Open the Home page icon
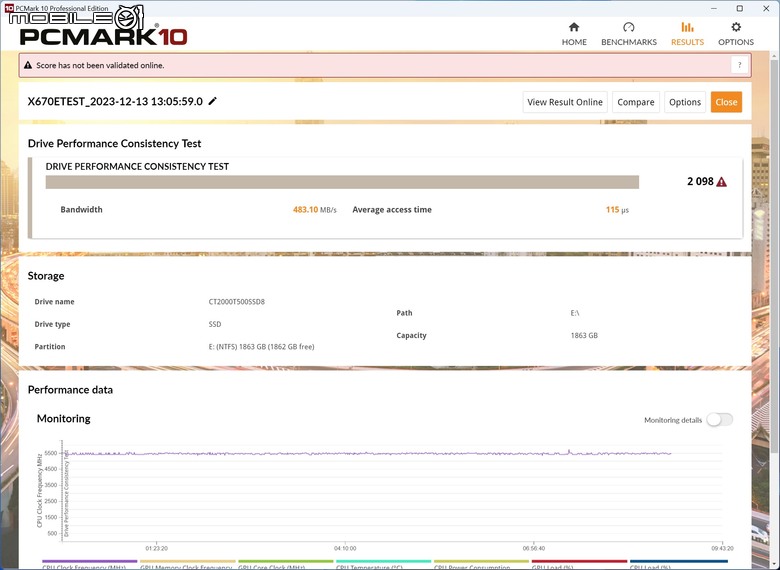This screenshot has width=780, height=570. [574, 27]
